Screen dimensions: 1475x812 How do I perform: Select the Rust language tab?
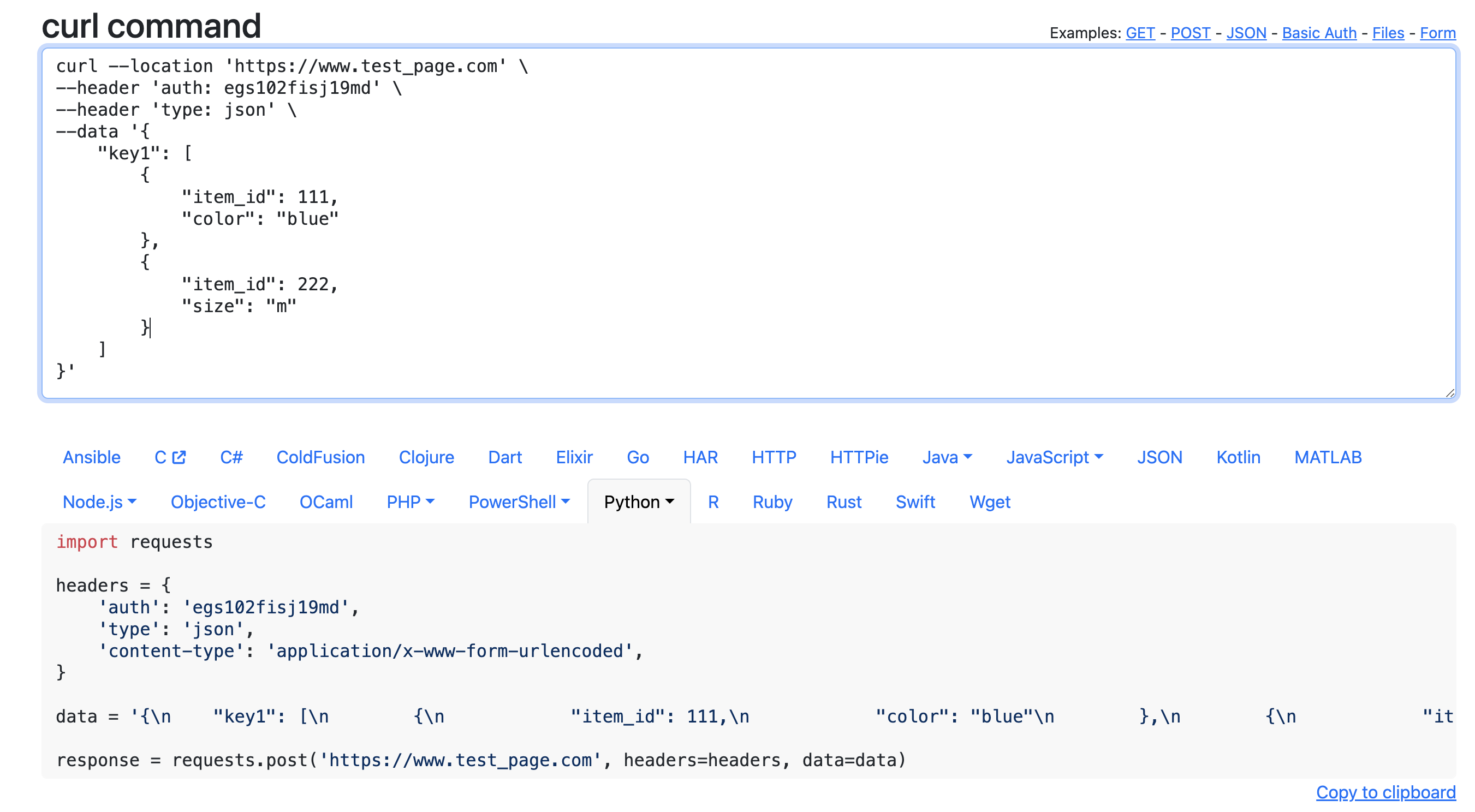click(x=843, y=502)
